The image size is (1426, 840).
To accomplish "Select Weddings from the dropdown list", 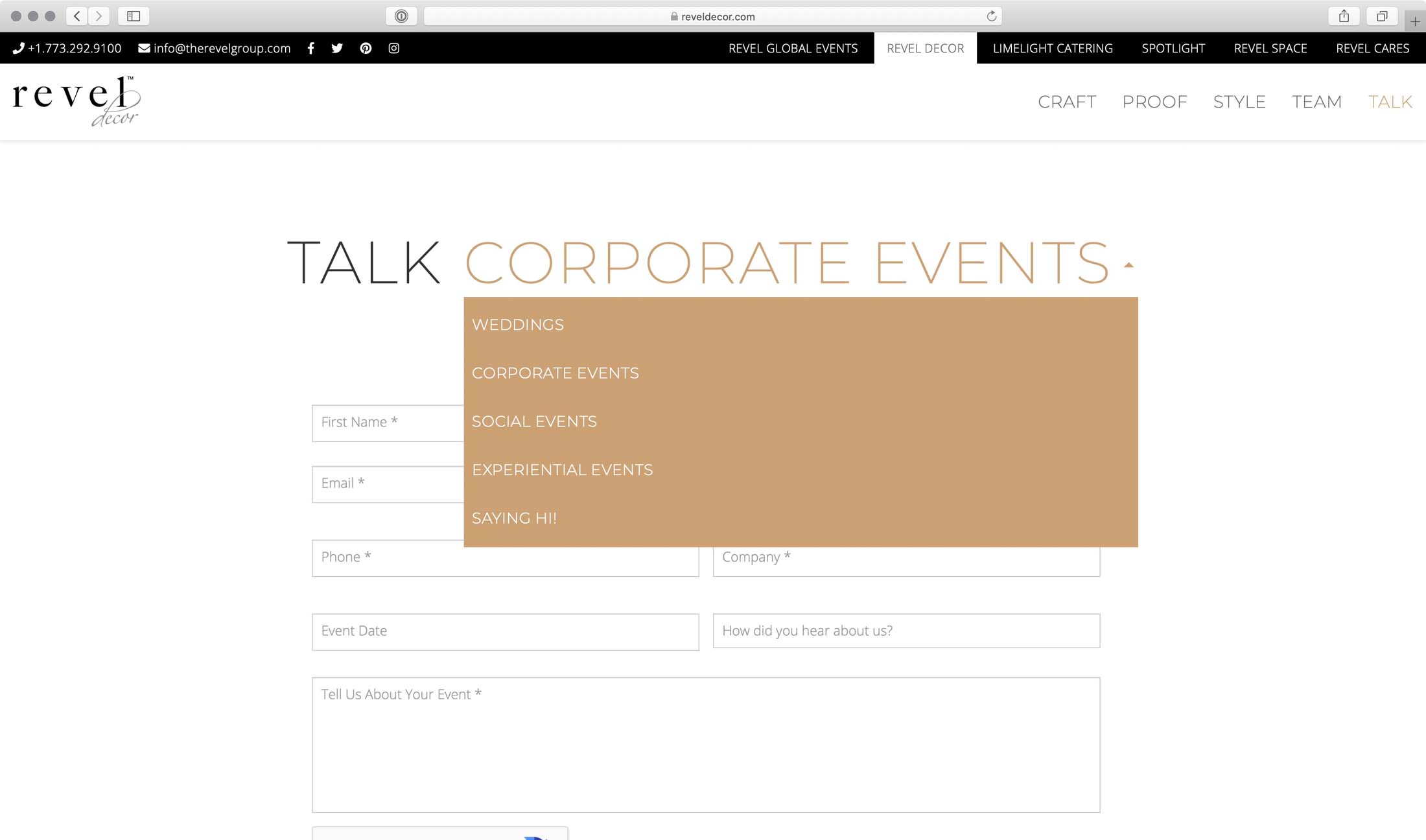I will 518,325.
